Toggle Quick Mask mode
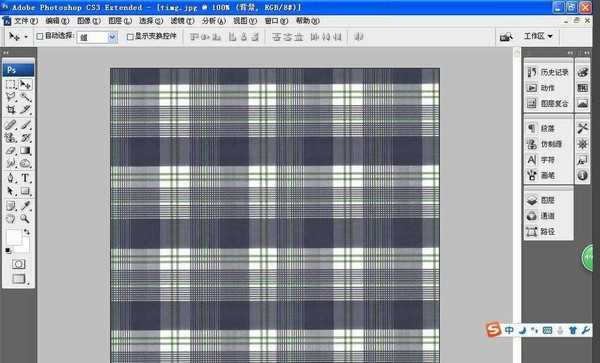 coord(18,264)
